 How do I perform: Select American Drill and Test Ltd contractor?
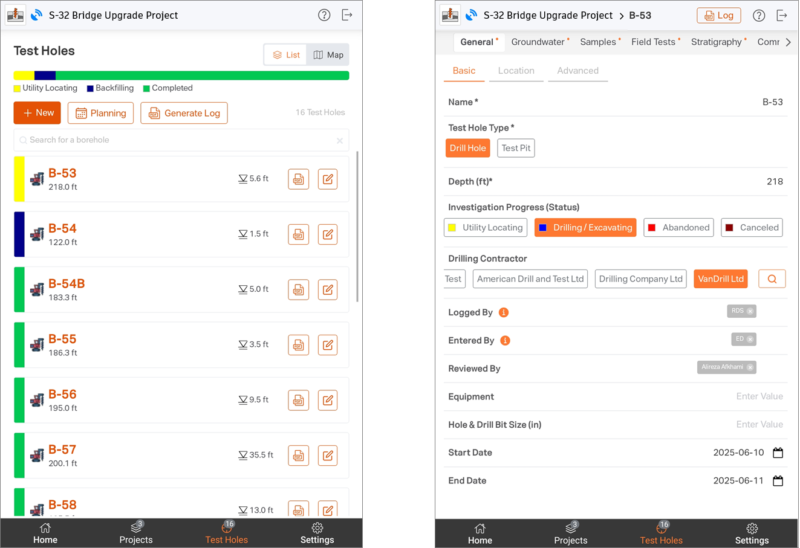point(530,279)
